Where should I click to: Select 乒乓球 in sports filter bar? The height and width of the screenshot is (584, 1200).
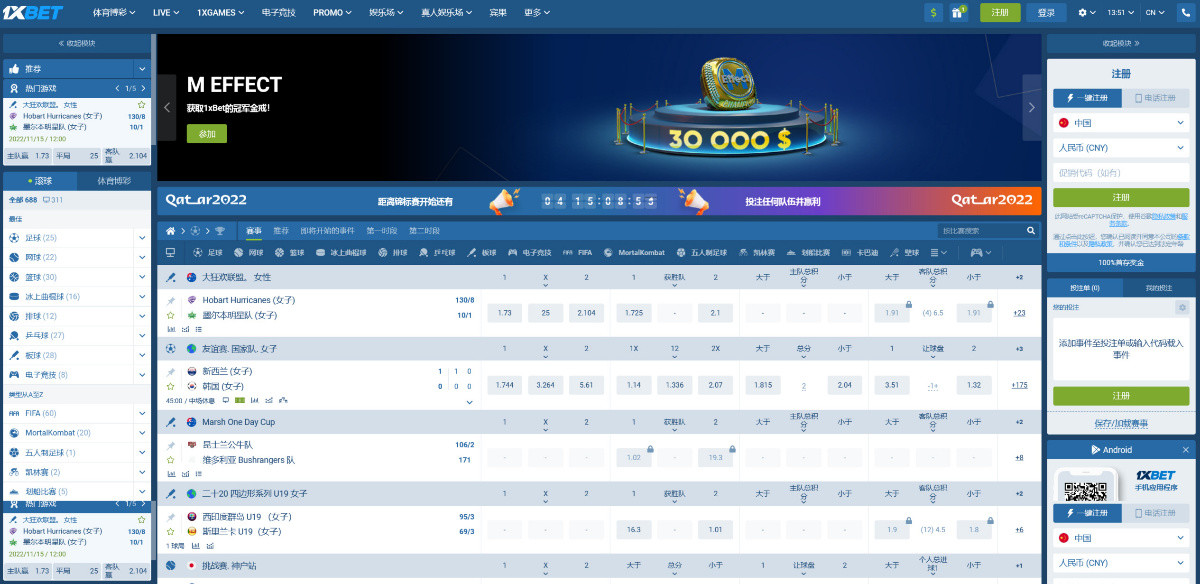pos(436,253)
